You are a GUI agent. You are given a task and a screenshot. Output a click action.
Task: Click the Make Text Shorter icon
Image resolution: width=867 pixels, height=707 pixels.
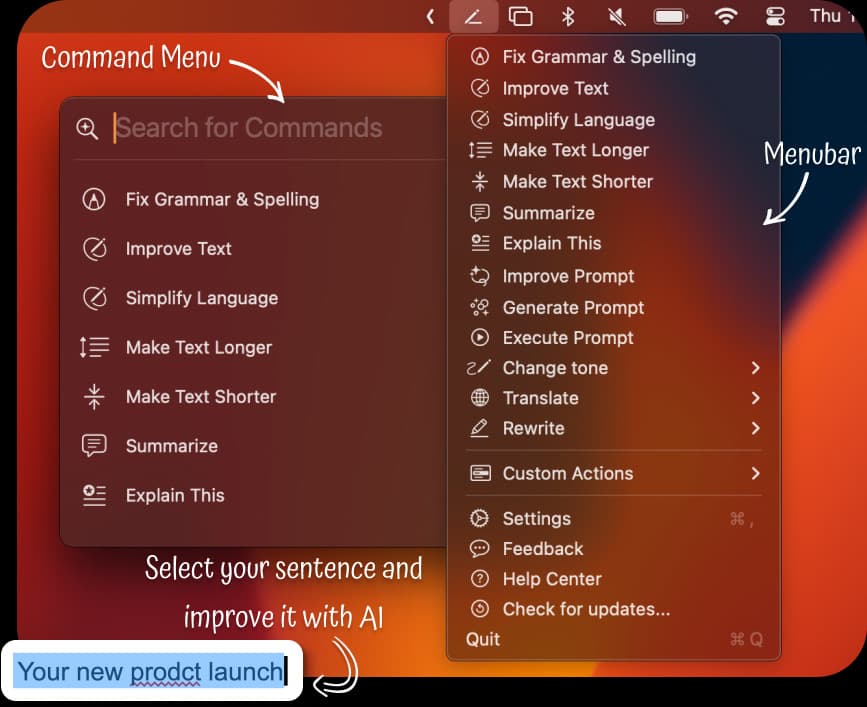93,397
